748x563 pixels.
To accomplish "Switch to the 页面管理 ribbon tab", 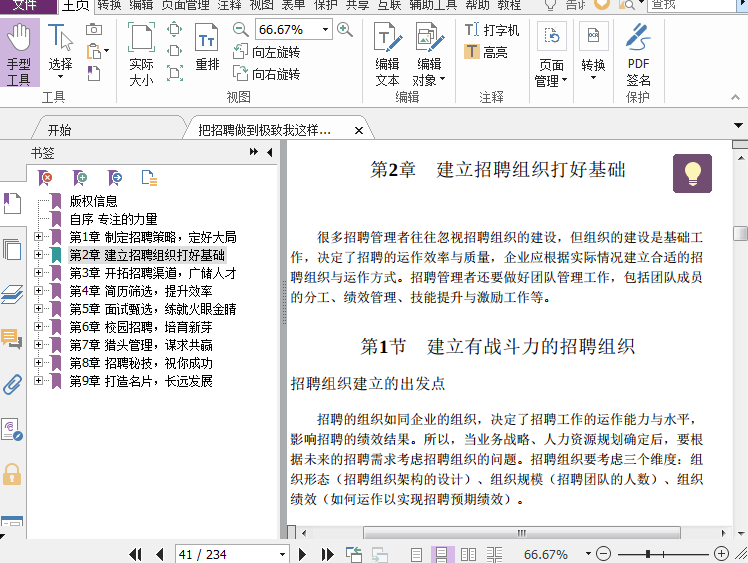I will [186, 5].
